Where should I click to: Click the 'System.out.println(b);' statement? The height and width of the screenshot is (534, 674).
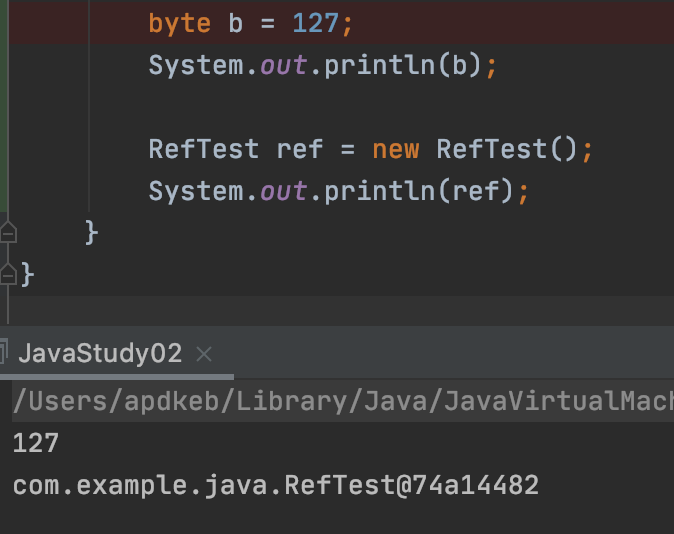(x=323, y=66)
